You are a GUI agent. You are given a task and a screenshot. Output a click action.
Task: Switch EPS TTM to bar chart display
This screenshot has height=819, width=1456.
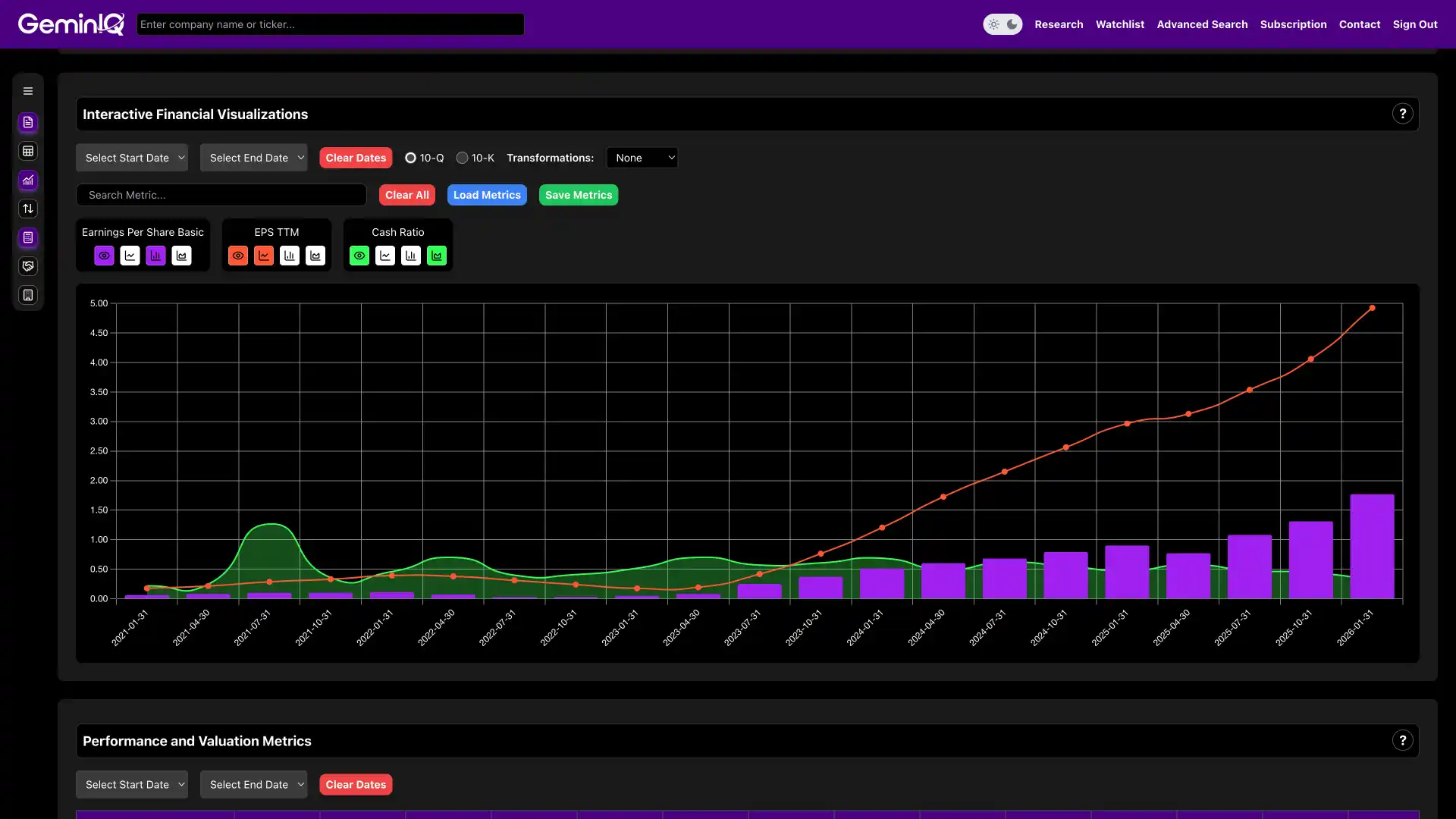click(289, 256)
